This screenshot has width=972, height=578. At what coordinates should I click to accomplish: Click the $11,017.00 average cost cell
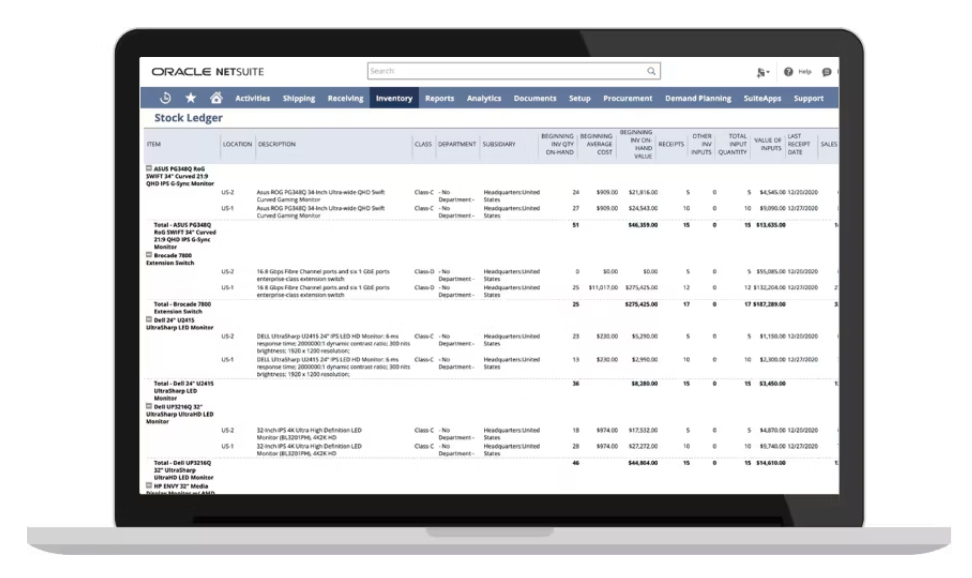[x=603, y=288]
